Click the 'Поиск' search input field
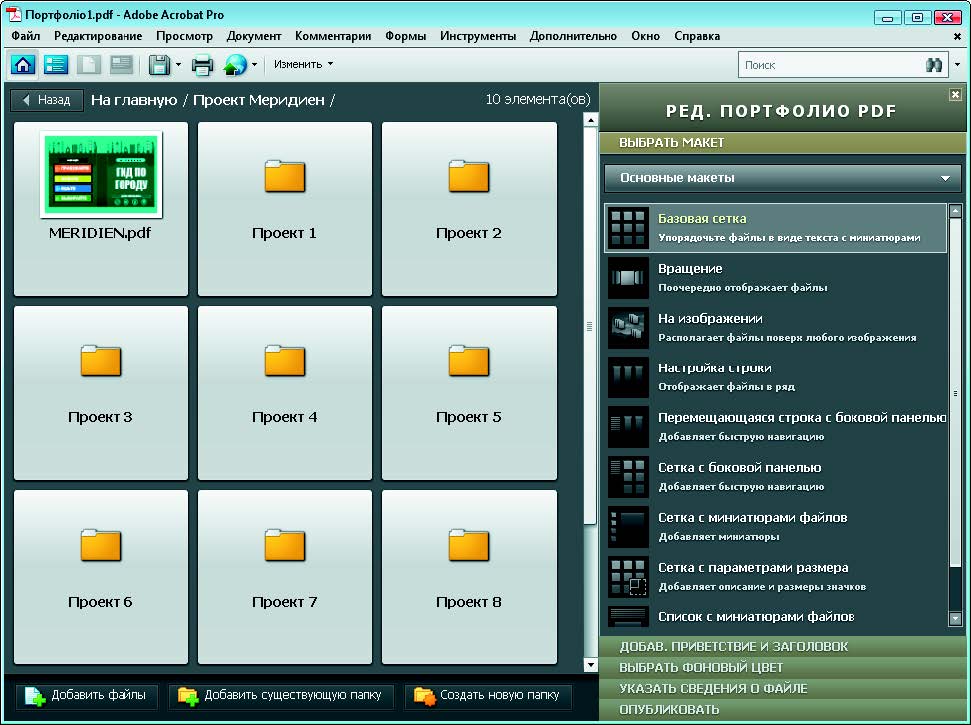 833,64
